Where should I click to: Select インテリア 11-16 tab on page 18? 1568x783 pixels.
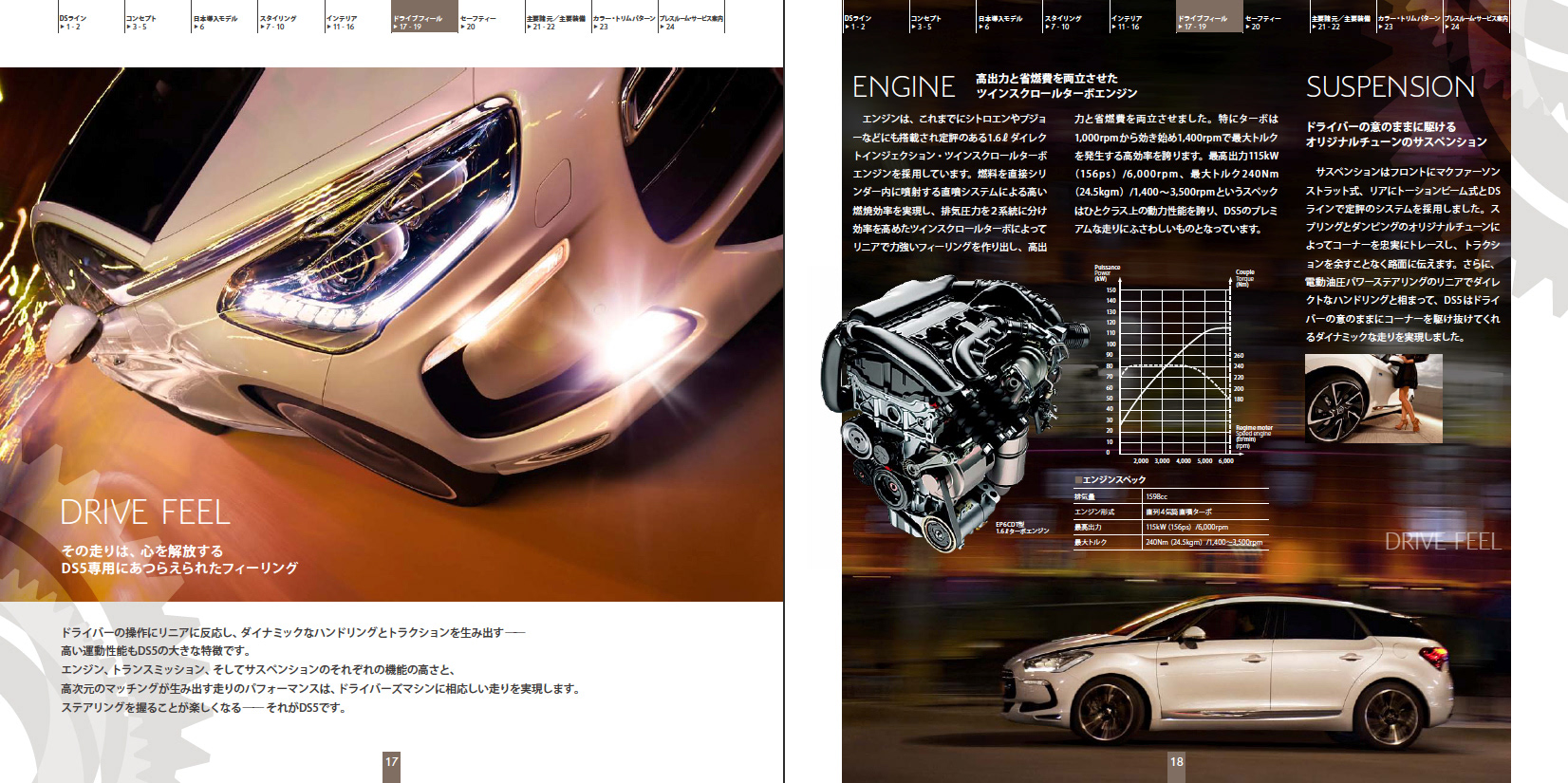(x=1143, y=18)
